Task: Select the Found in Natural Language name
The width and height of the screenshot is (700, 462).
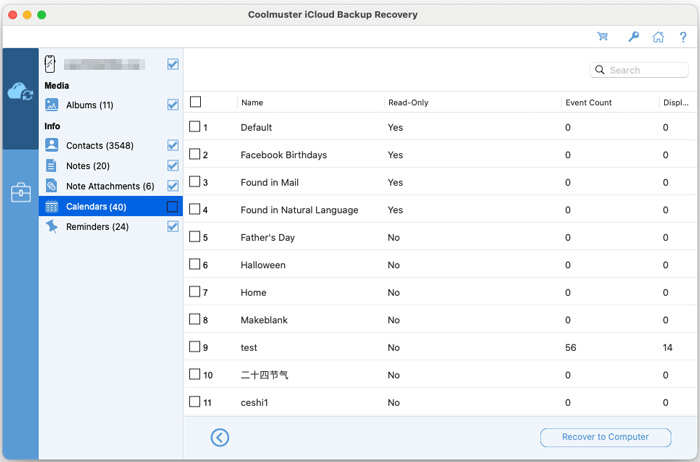Action: coord(299,210)
